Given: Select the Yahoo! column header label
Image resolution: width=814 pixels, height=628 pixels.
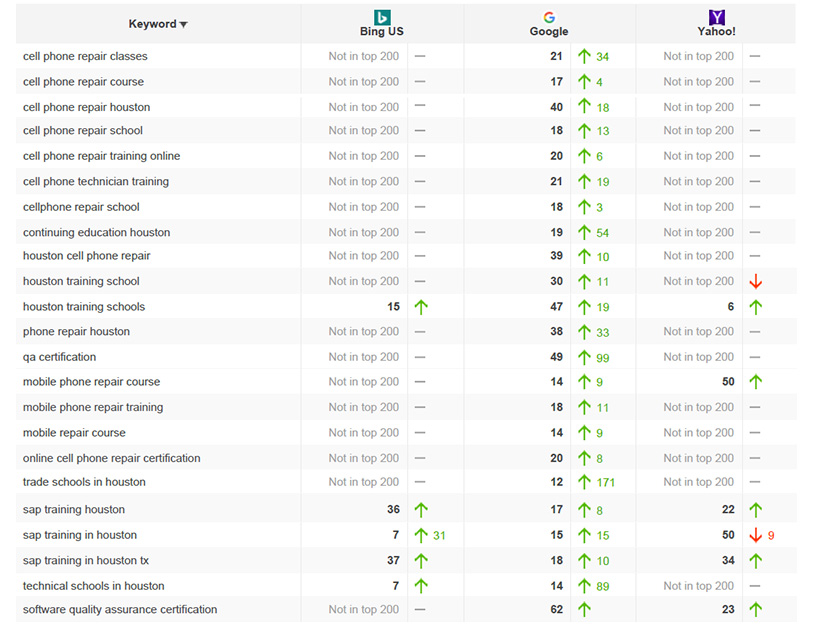Looking at the screenshot, I should pyautogui.click(x=716, y=32).
